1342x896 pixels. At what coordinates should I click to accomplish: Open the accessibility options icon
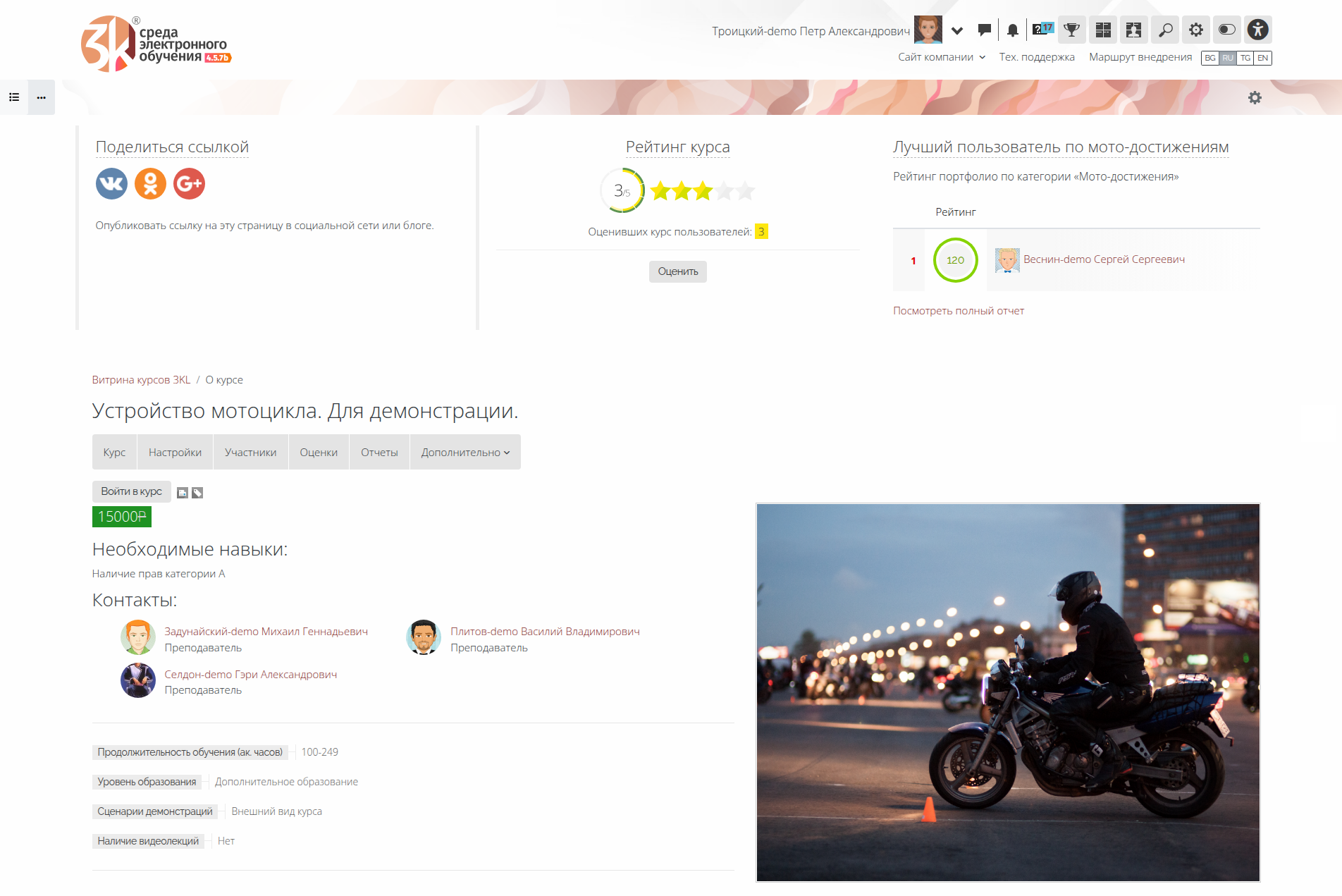[1257, 30]
